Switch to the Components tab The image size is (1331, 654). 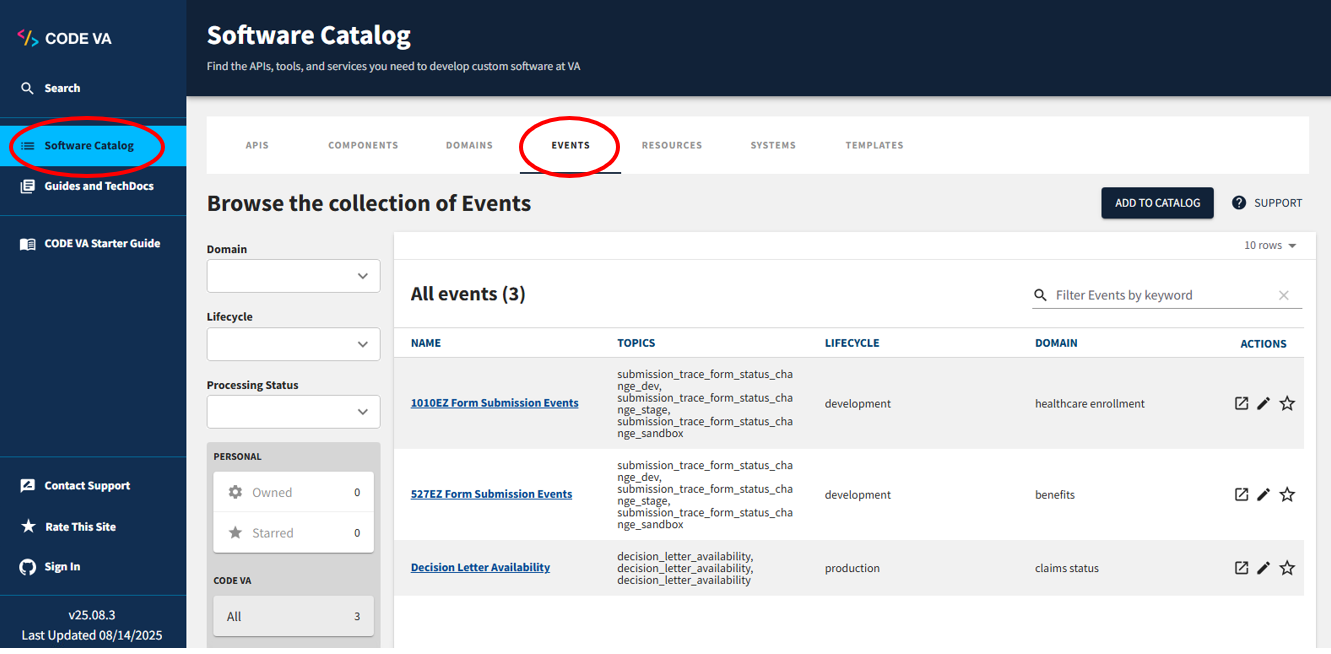pyautogui.click(x=363, y=146)
